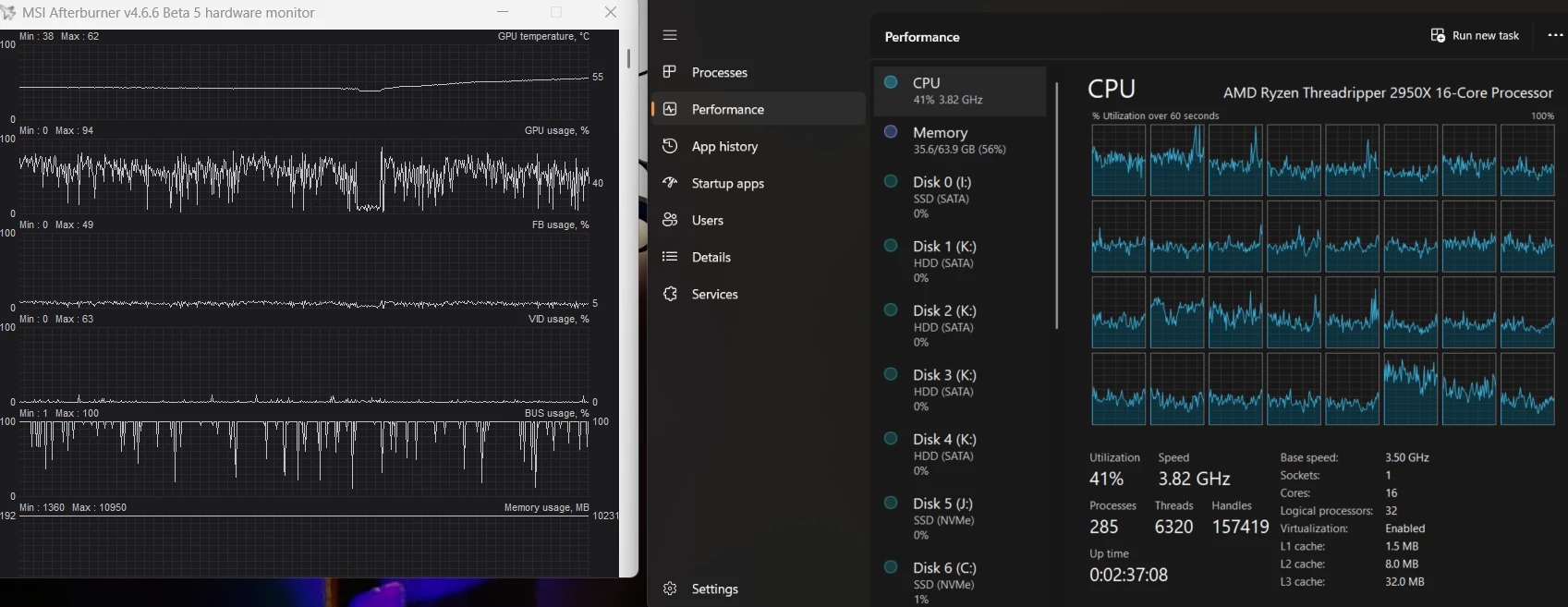
Task: Select the Memory 35.6/63.9 GB entry
Action: coord(960,140)
